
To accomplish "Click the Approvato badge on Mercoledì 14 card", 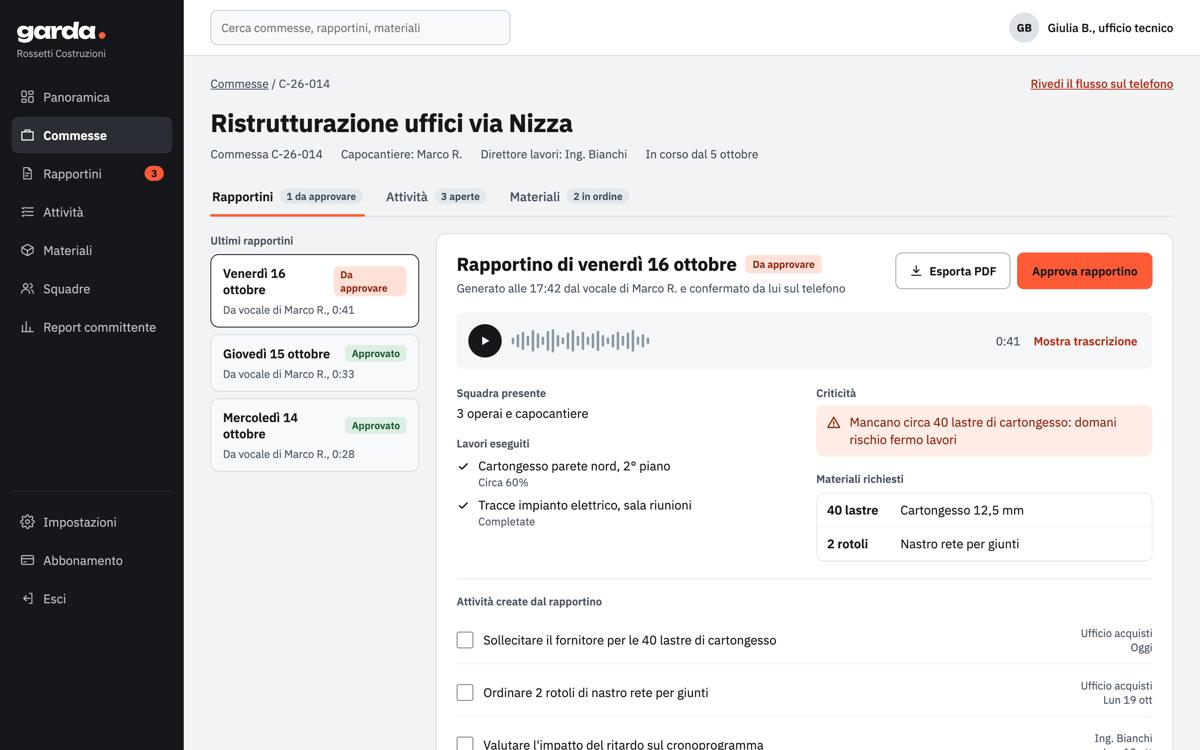I will coord(376,426).
